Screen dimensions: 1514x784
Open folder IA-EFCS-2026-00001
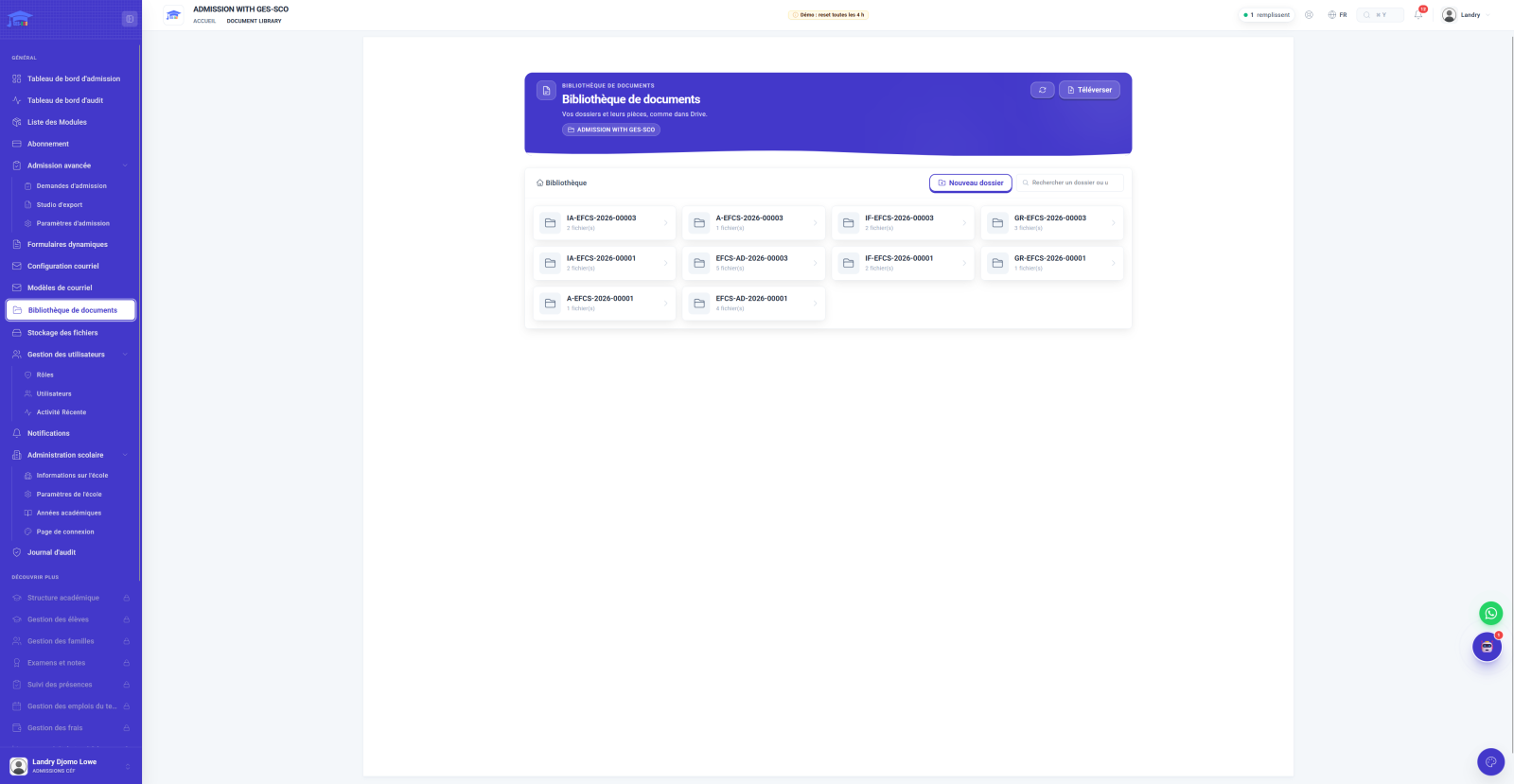click(x=605, y=263)
